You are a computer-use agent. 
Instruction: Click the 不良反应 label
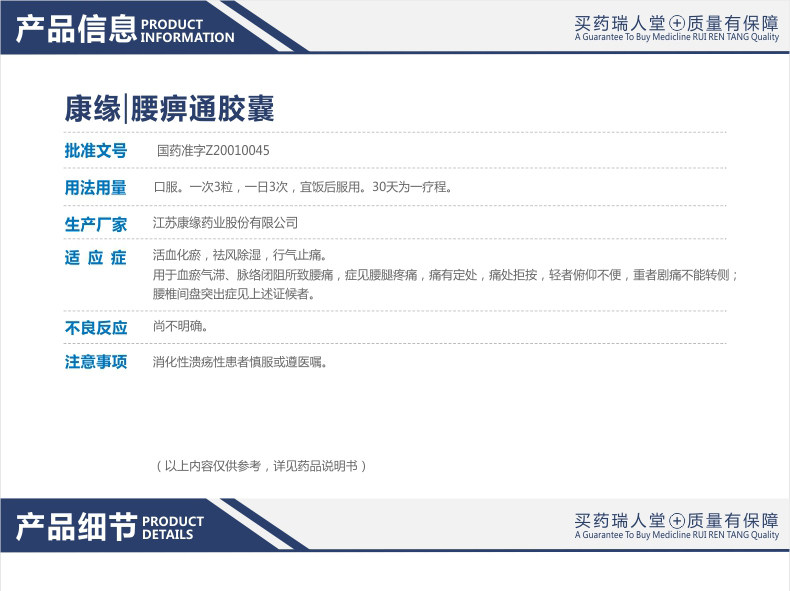tap(96, 328)
